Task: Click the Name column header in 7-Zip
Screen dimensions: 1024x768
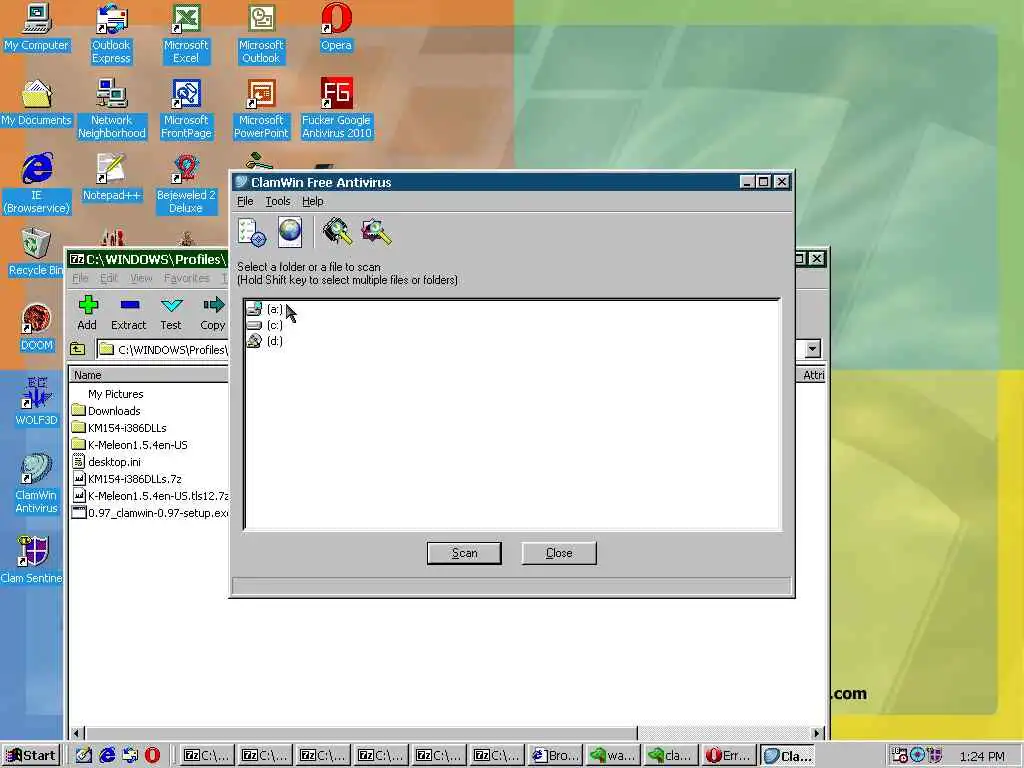Action: click(149, 375)
